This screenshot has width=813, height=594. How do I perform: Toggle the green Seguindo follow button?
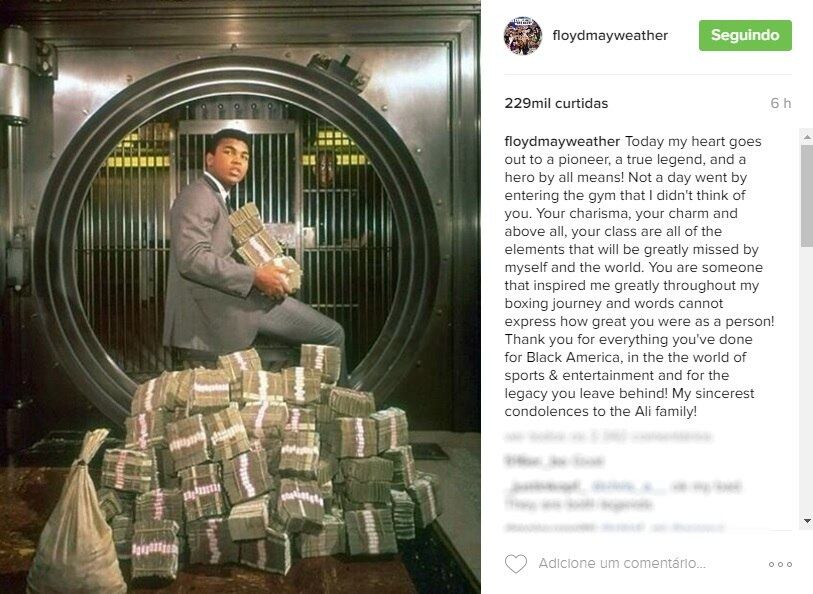745,35
